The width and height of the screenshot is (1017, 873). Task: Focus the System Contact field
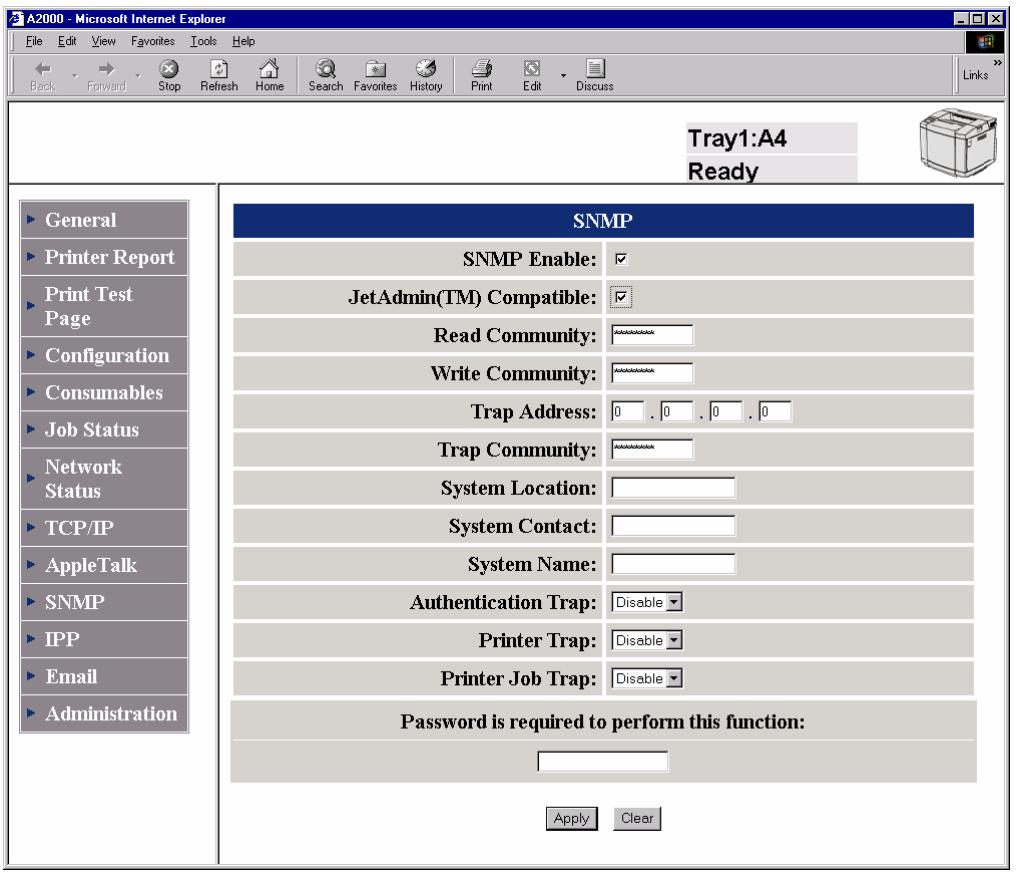tap(673, 526)
